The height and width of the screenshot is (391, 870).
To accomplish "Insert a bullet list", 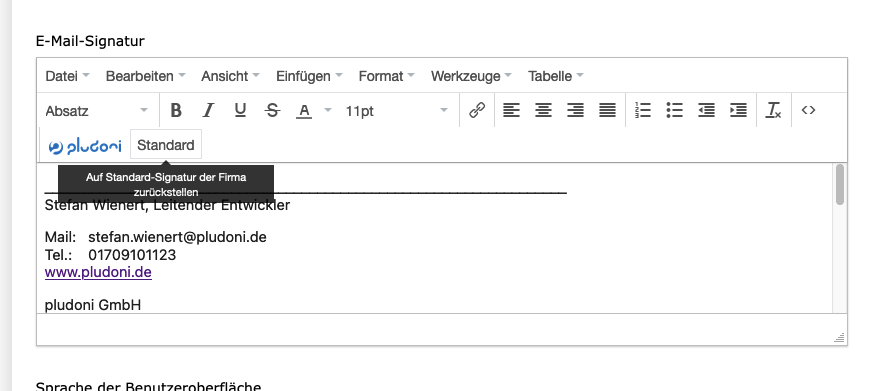I will [674, 110].
